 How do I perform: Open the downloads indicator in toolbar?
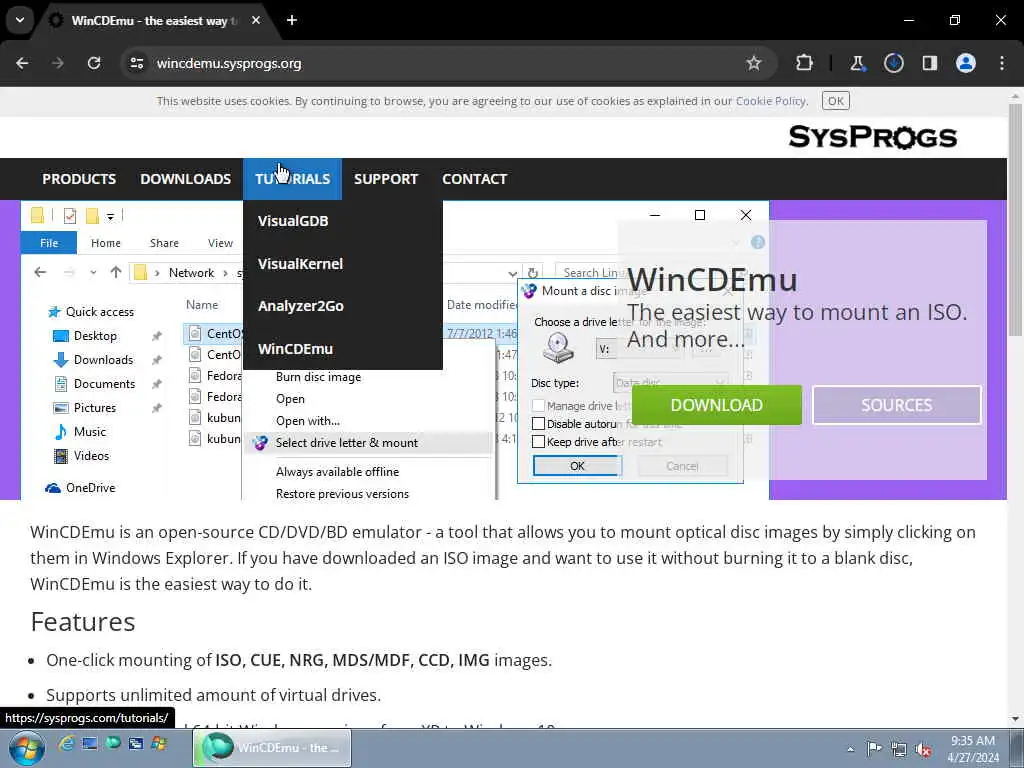pyautogui.click(x=893, y=63)
